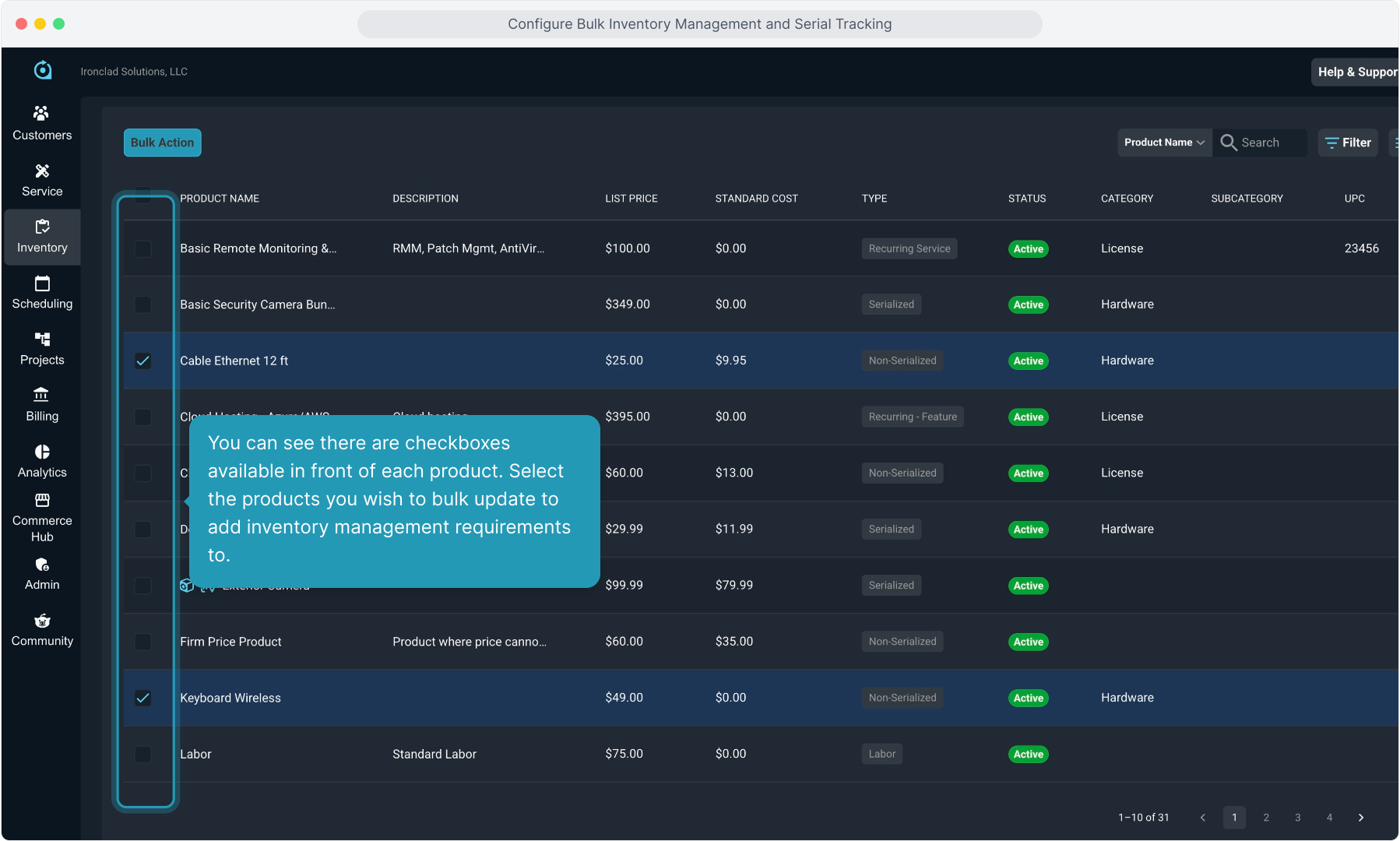Select the Basic Security Camera Bundle checkbox

tap(142, 304)
